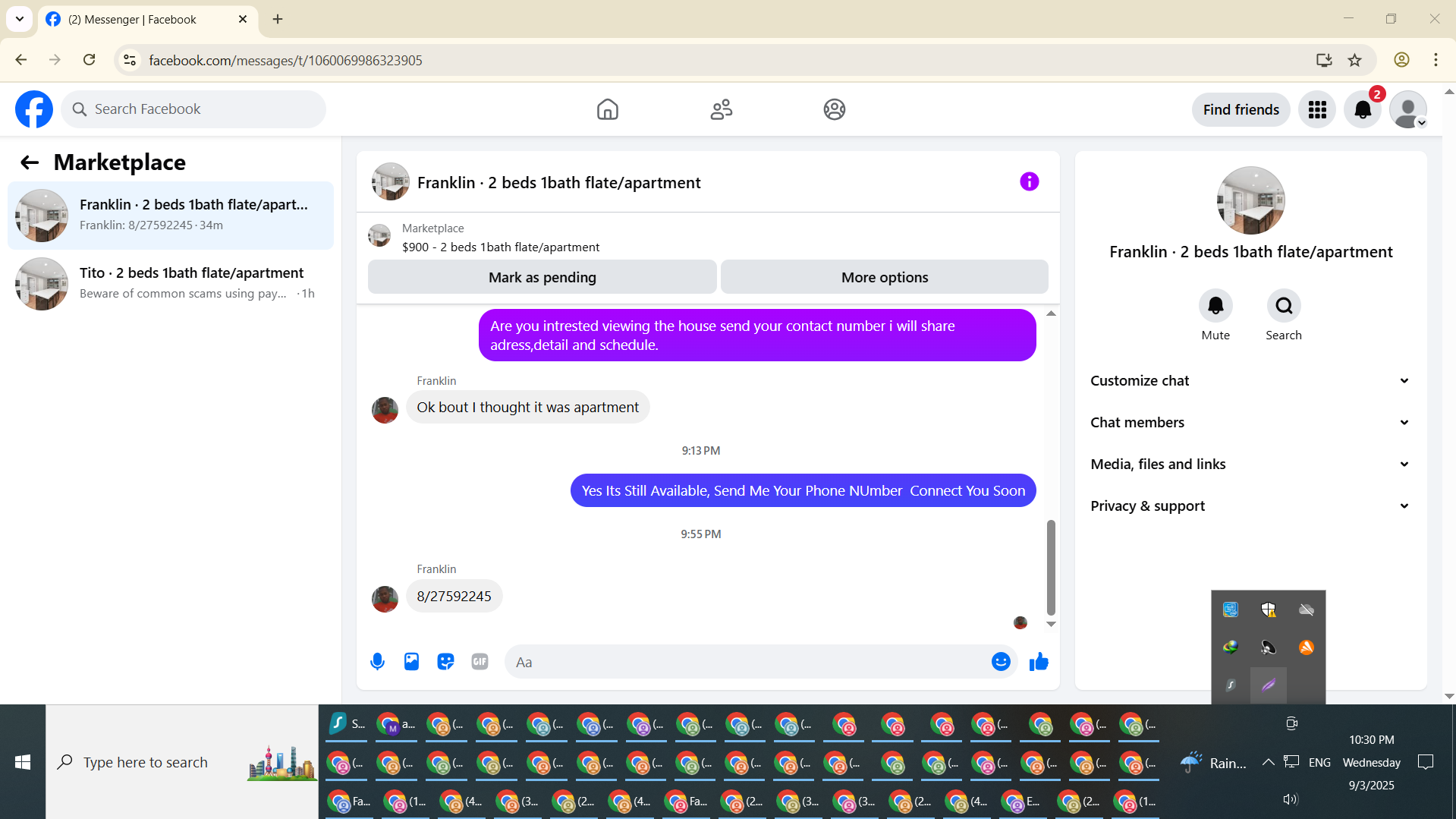Send a thumbs-up like

pyautogui.click(x=1039, y=662)
